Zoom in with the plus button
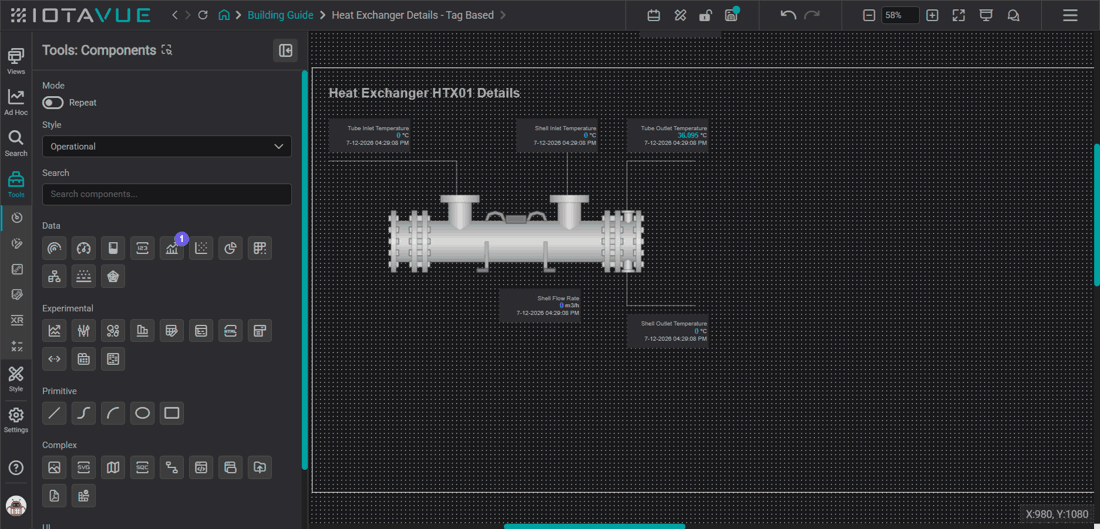Viewport: 1100px width, 529px height. click(x=932, y=15)
